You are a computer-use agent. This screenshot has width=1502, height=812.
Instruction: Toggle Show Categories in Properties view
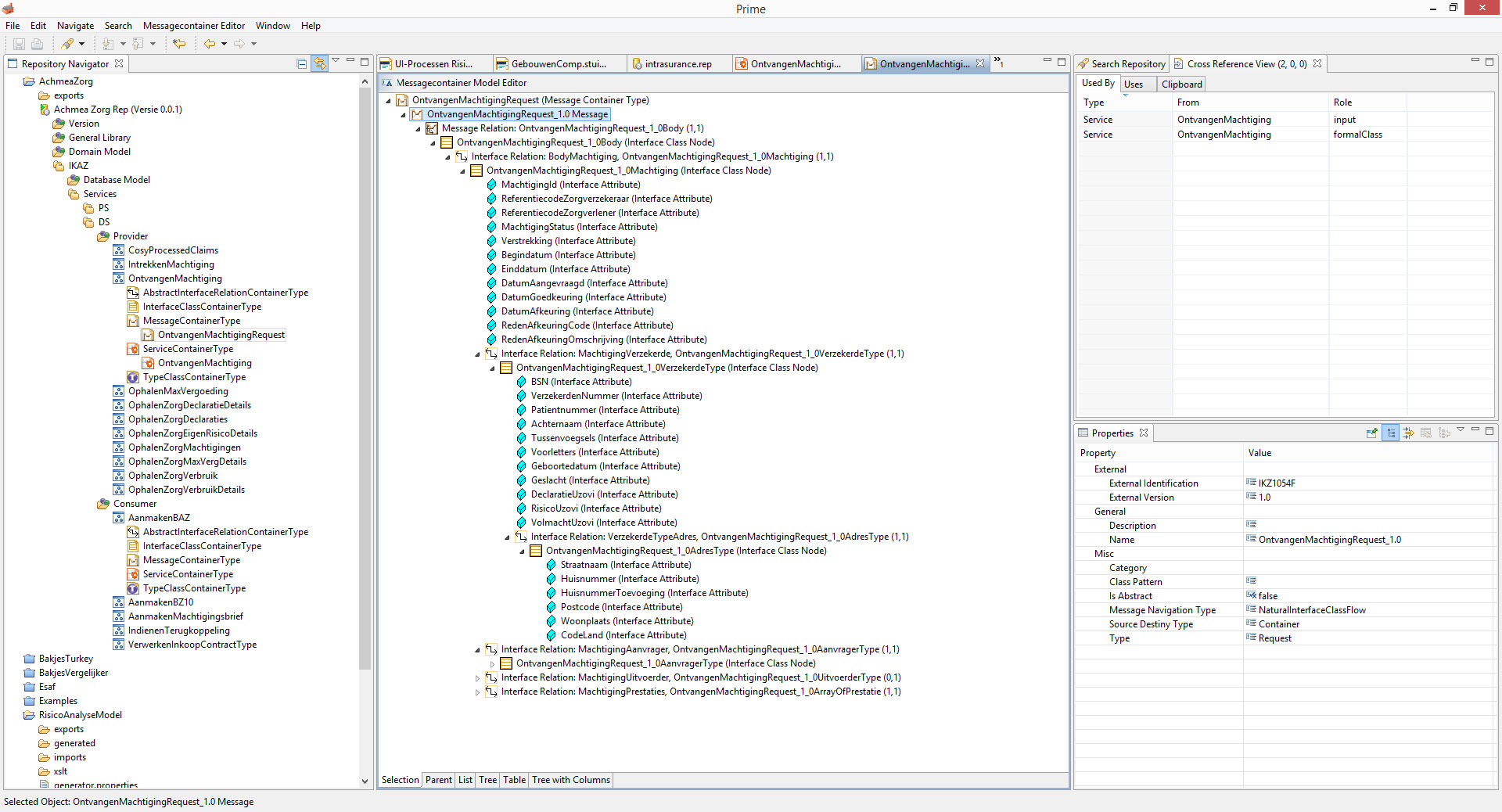(1391, 433)
